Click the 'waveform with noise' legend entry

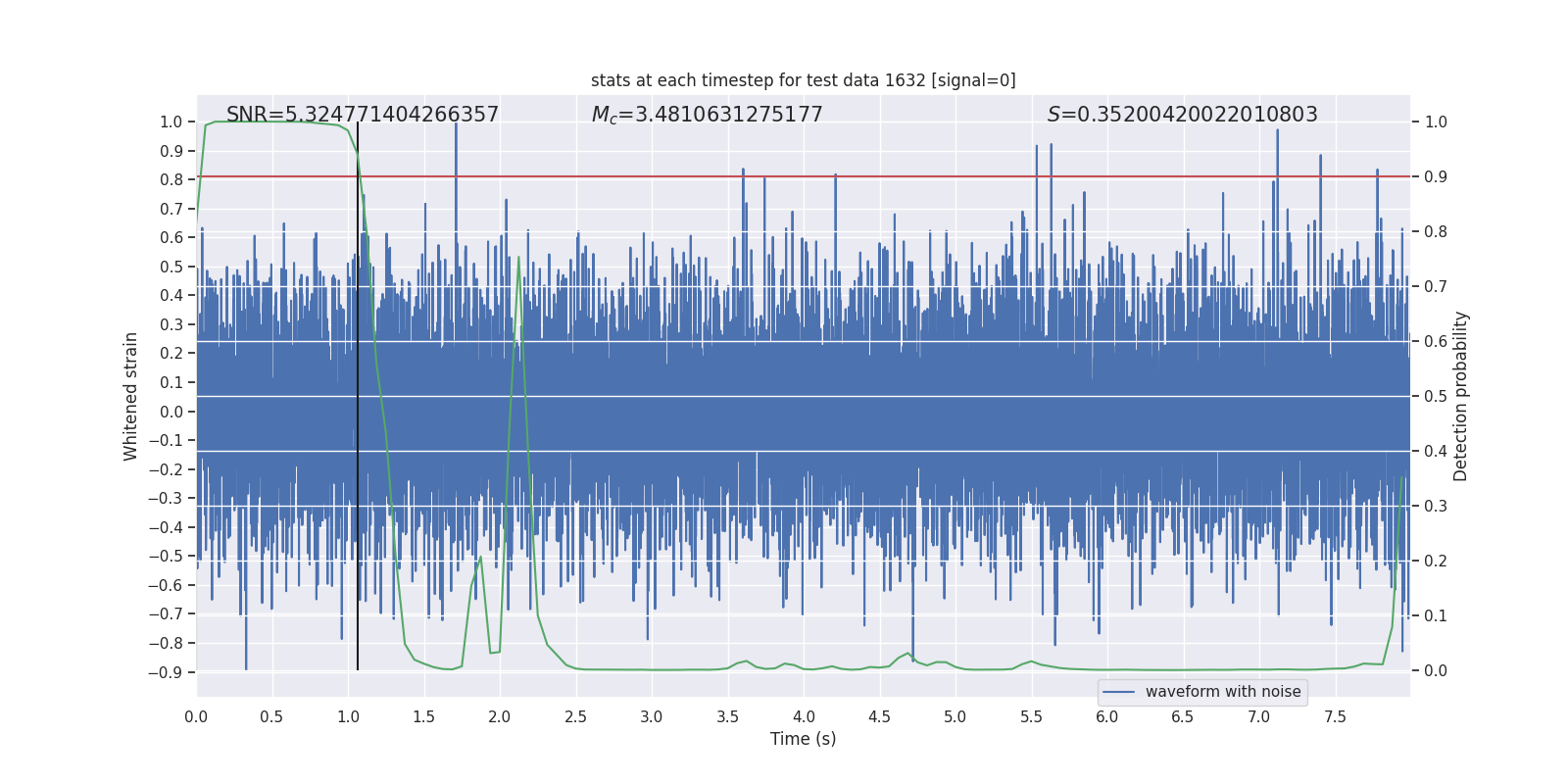[x=1223, y=692]
